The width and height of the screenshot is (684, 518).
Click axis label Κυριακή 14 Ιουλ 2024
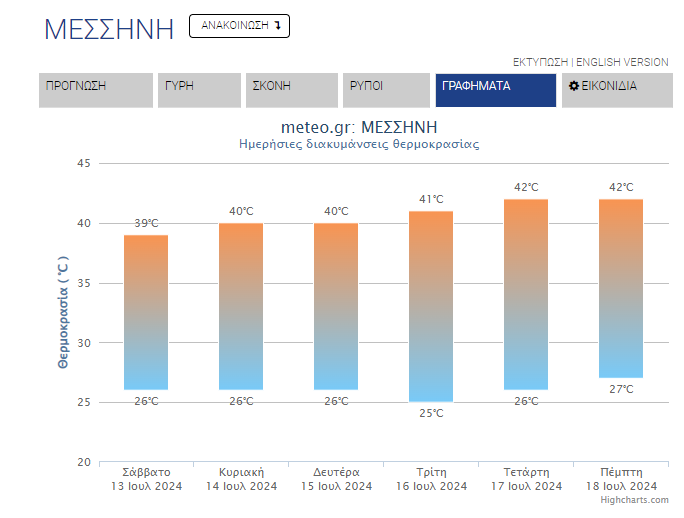(x=241, y=479)
